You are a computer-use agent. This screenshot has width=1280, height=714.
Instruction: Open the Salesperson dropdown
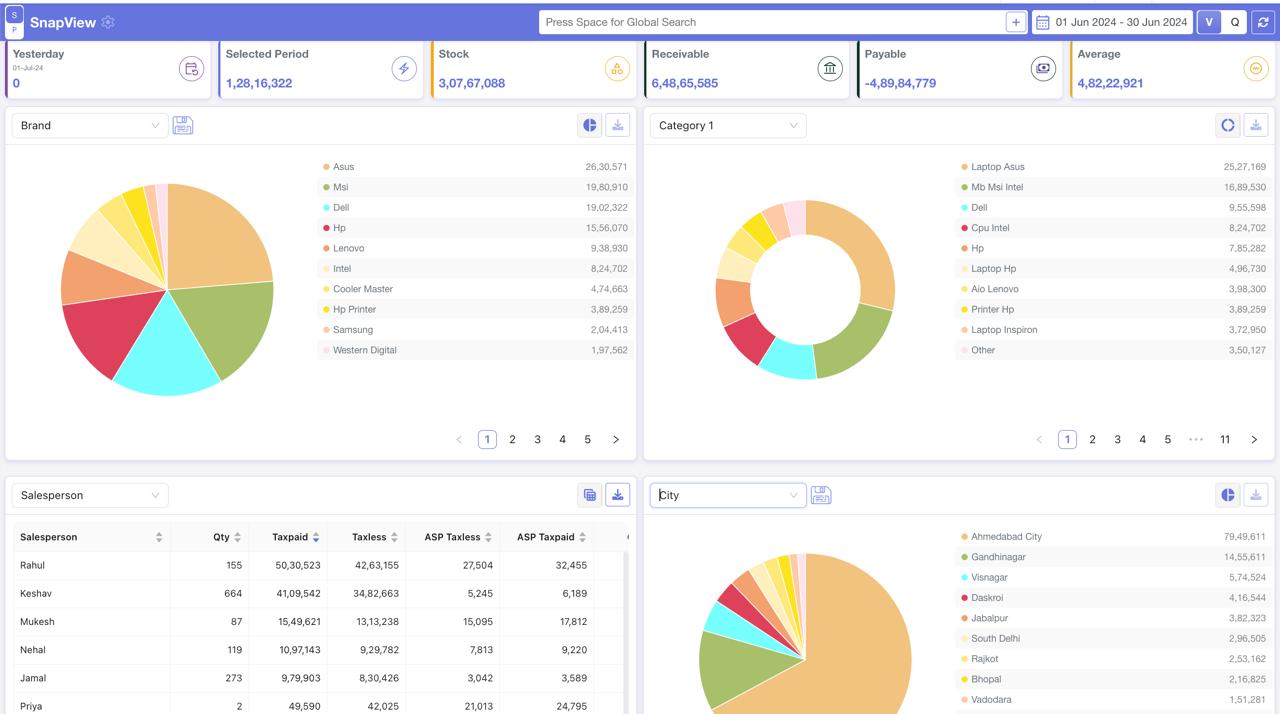(x=90, y=495)
